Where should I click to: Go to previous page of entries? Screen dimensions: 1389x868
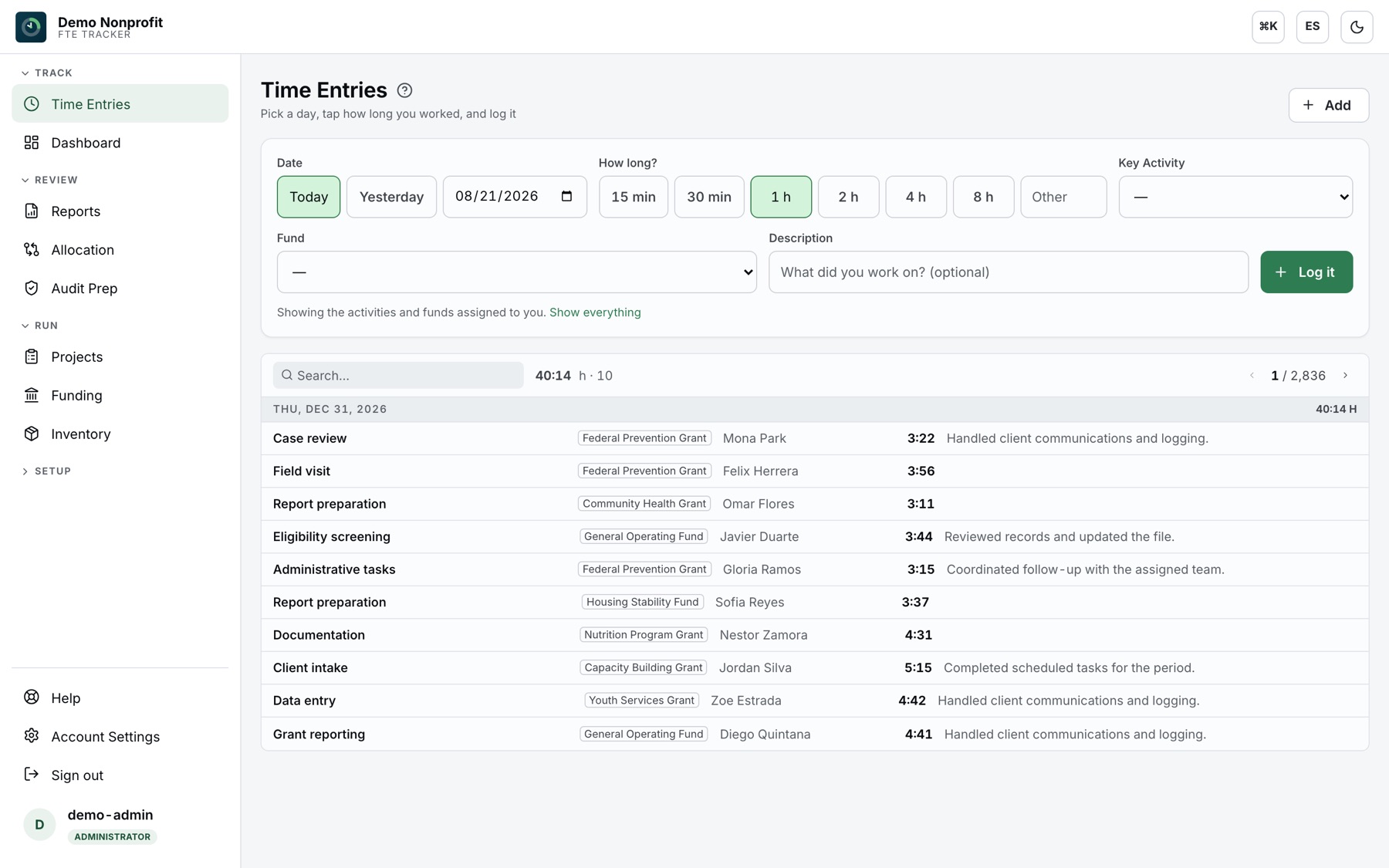1252,376
